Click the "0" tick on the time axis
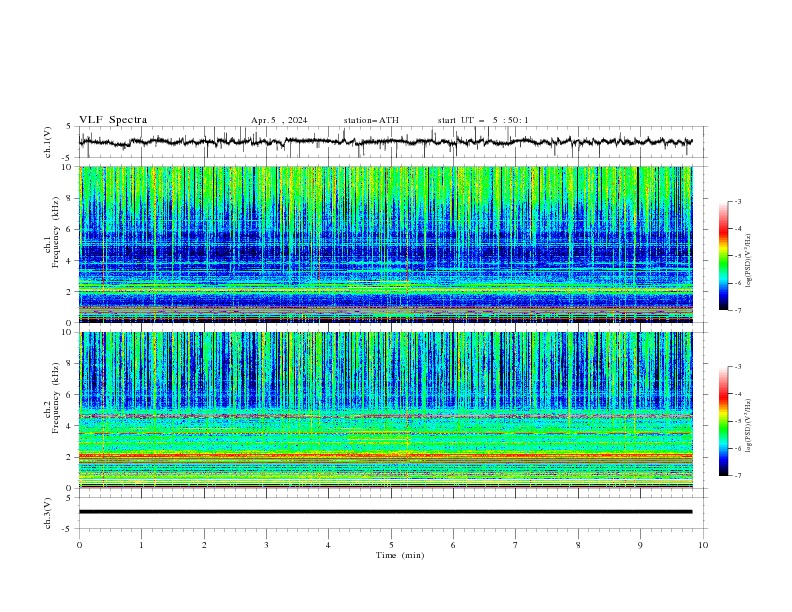792x612 pixels. click(x=79, y=545)
